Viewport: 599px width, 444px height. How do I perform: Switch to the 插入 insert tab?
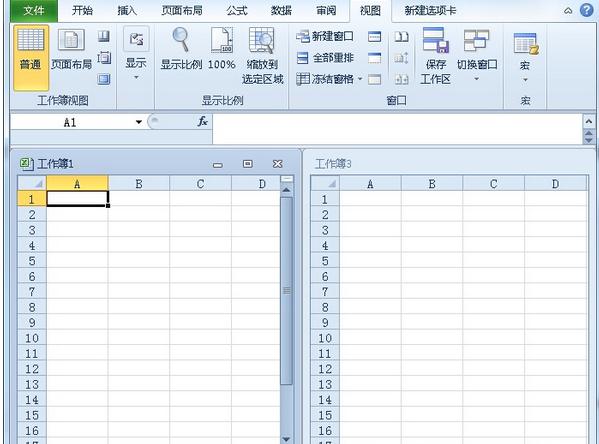click(127, 11)
